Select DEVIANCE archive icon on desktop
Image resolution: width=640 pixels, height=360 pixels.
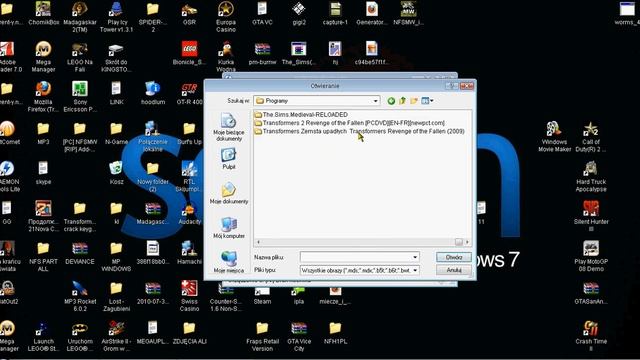(80, 253)
